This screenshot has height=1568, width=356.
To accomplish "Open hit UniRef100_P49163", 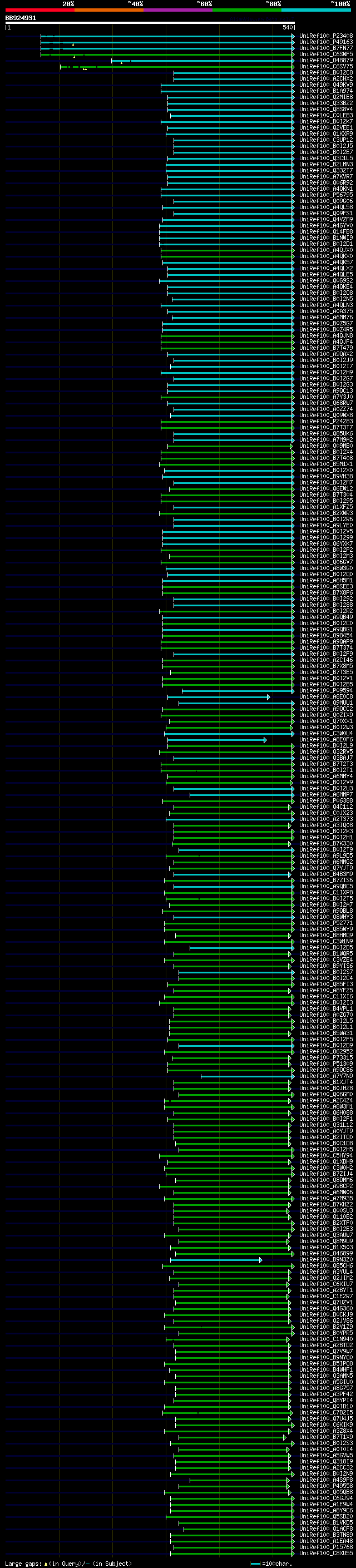I will click(326, 42).
